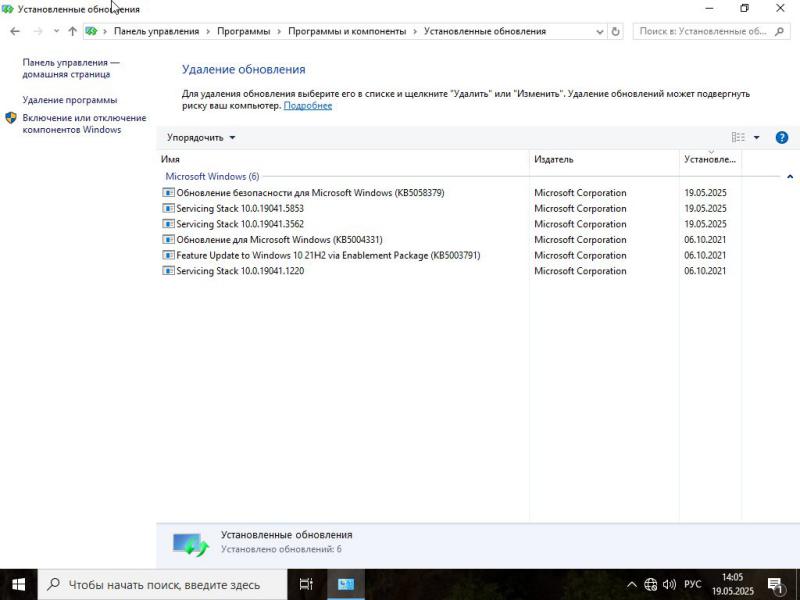Click the icon of KB5058379 update

[168, 193]
